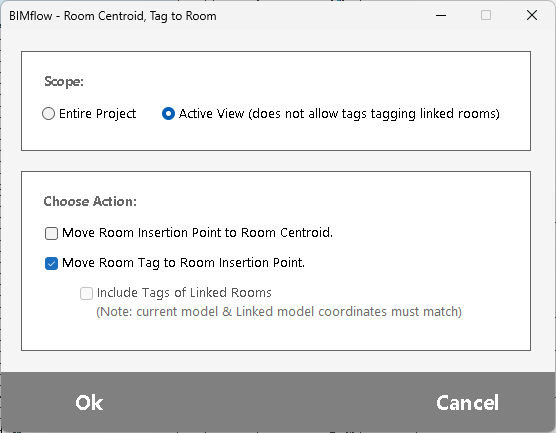
Task: Confirm the dialog with Ok
Action: coord(89,403)
